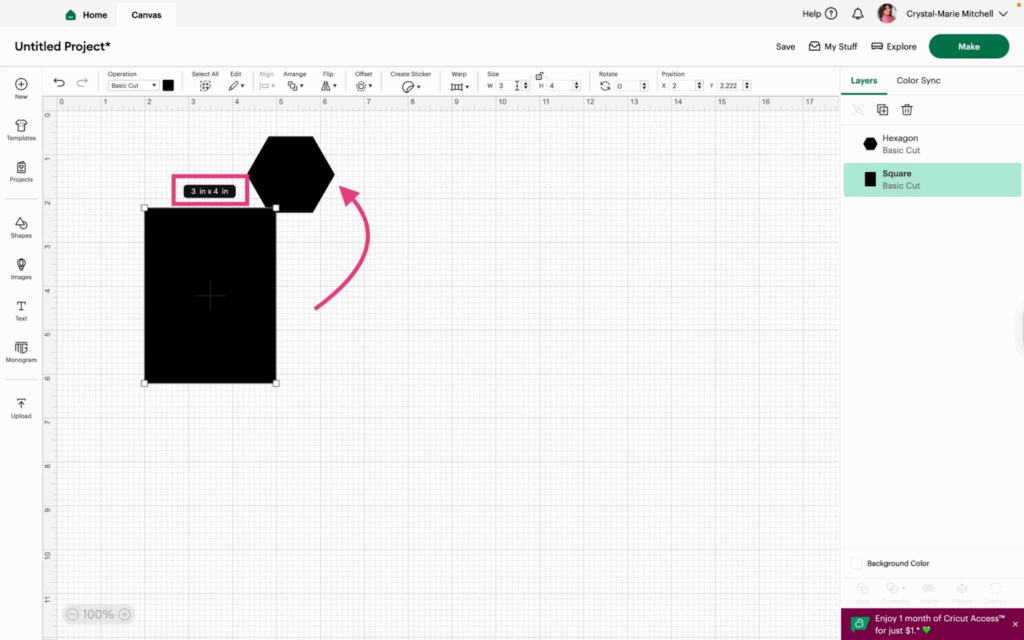Click the Position Y field

point(730,86)
